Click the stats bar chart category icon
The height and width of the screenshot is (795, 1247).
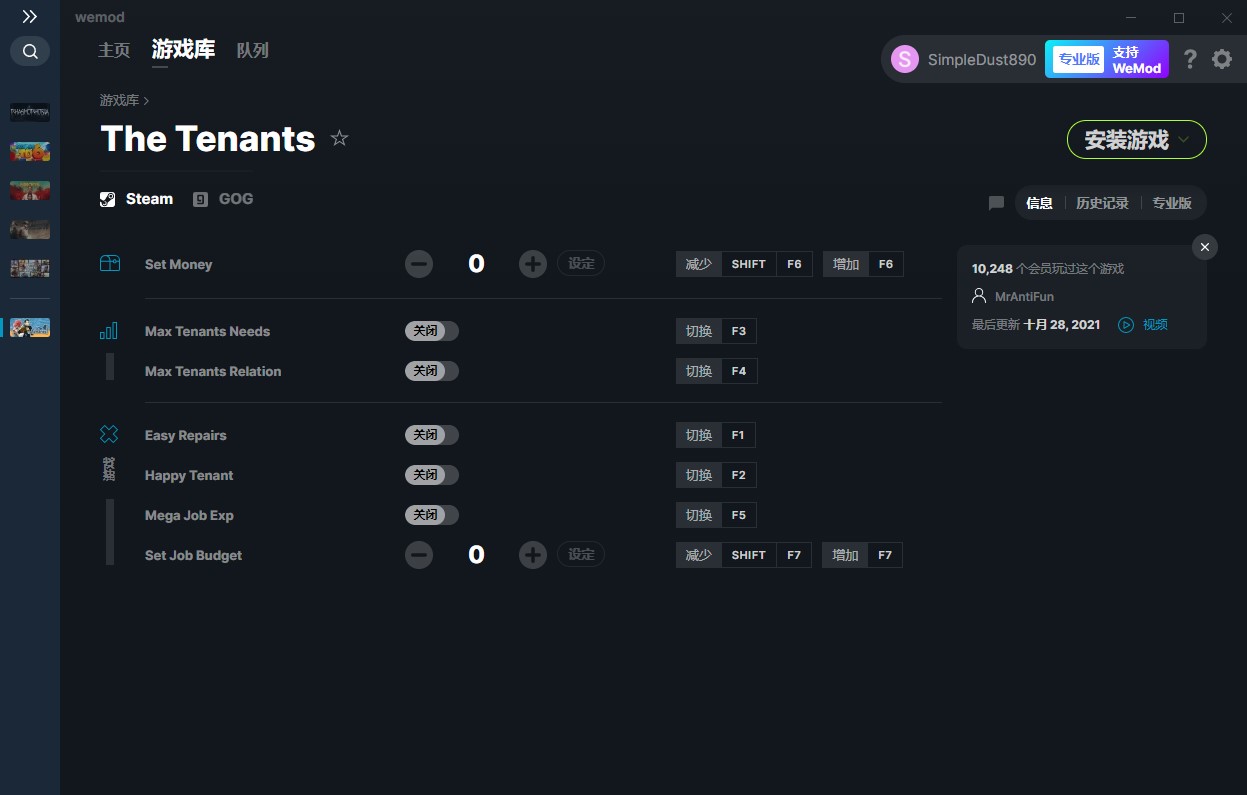coord(109,330)
